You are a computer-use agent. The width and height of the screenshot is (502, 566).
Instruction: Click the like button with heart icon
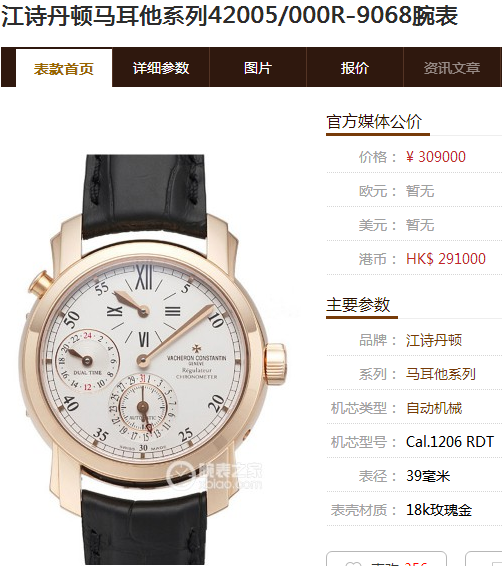(x=386, y=559)
